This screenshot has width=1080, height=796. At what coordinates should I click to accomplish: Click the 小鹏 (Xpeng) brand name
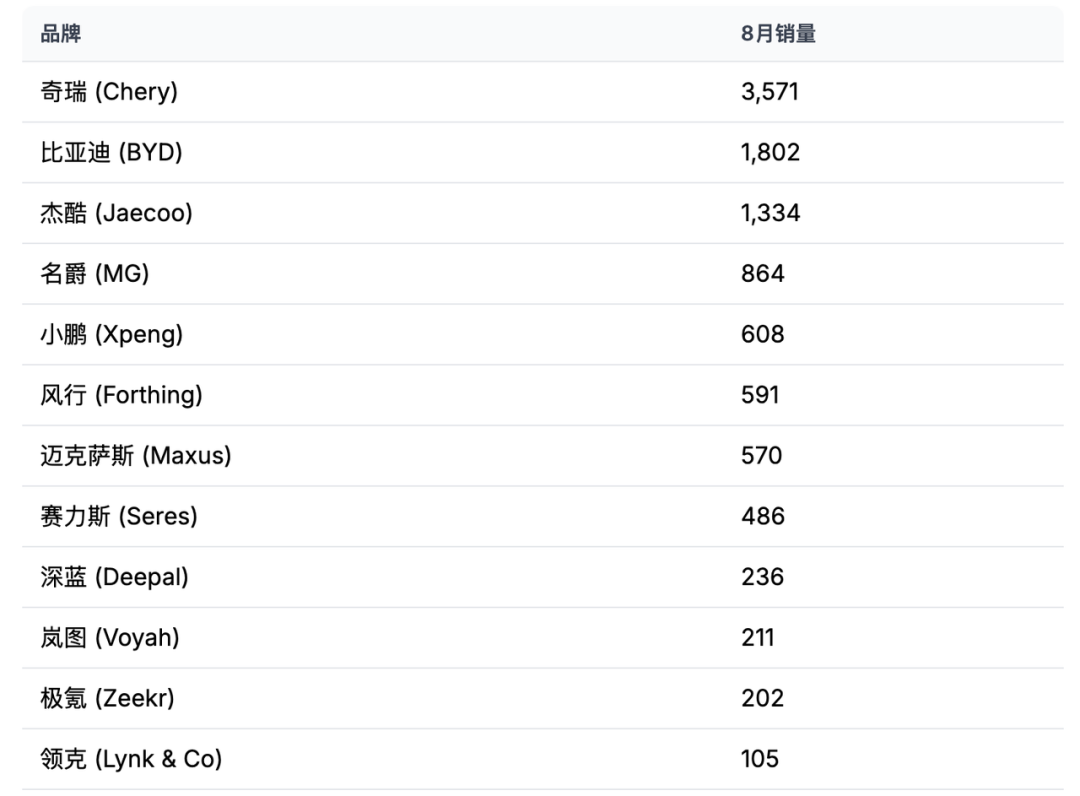(x=111, y=335)
